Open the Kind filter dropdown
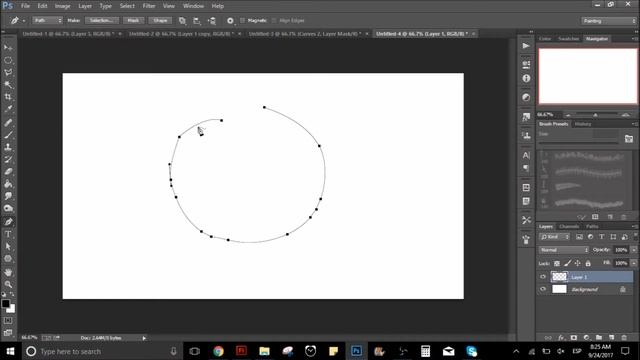 pyautogui.click(x=555, y=237)
